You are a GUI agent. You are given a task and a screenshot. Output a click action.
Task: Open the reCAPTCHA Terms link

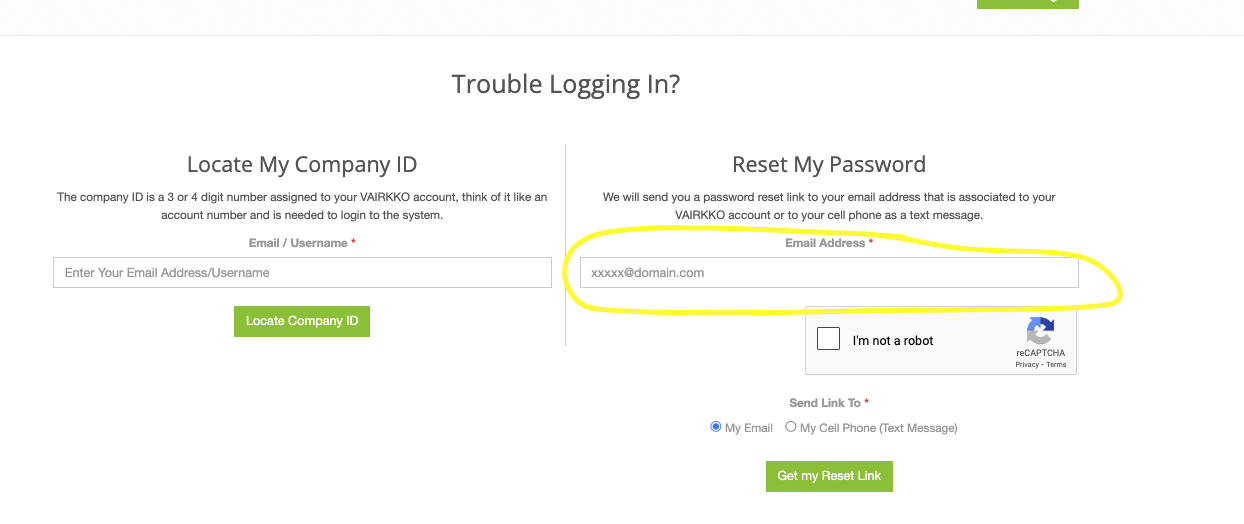coord(1057,365)
